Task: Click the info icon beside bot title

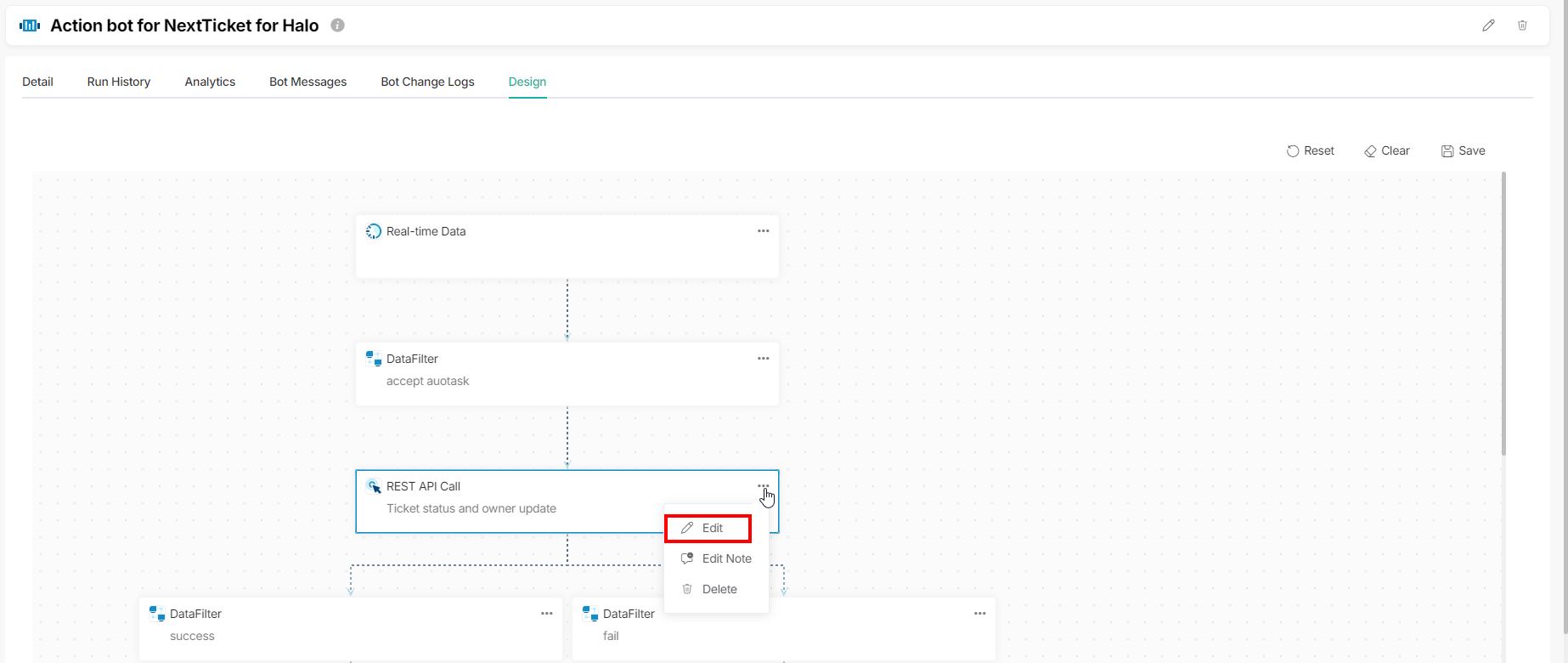Action: 337,25
